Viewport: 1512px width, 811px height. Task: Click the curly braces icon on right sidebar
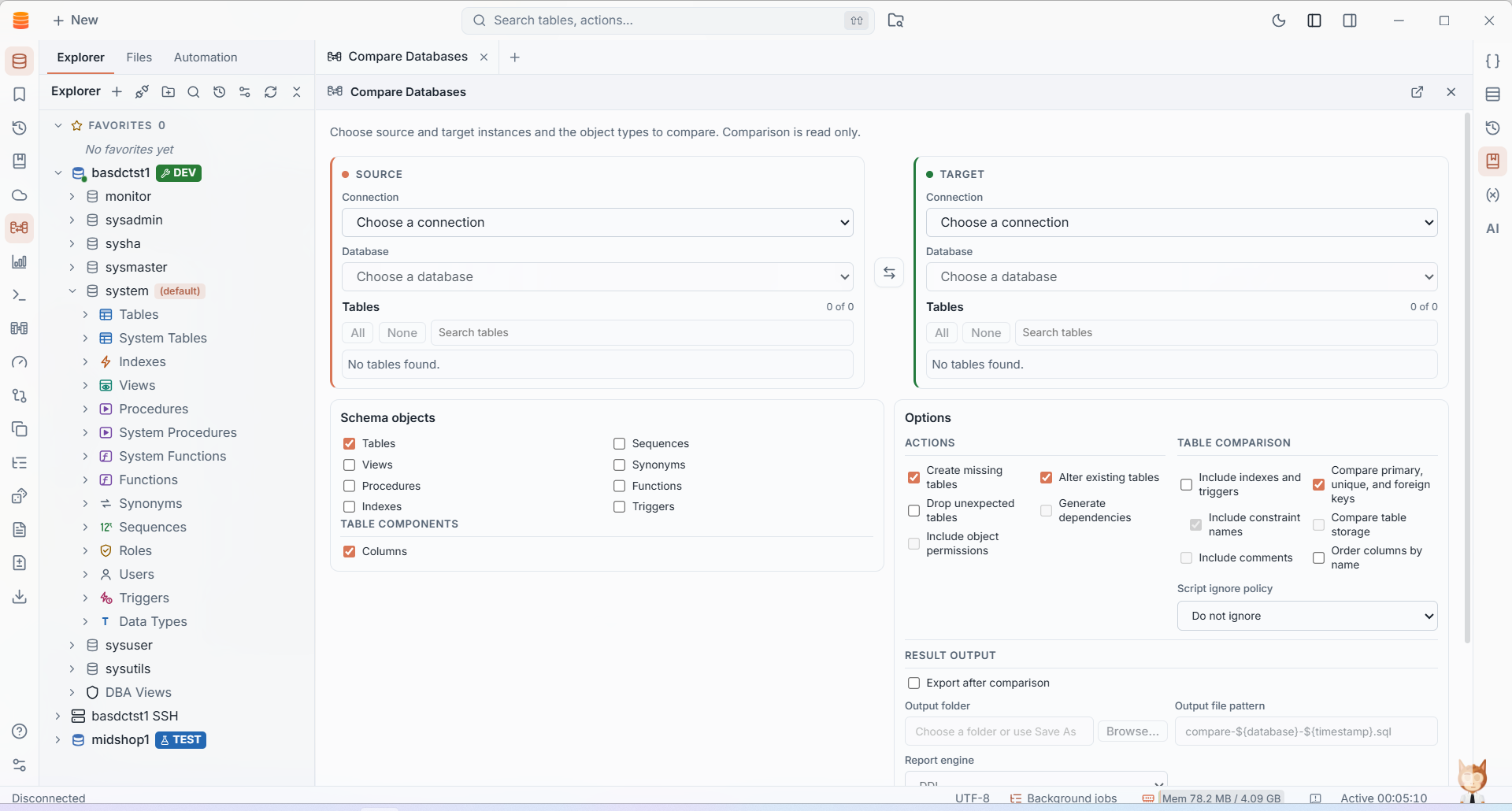click(1492, 61)
